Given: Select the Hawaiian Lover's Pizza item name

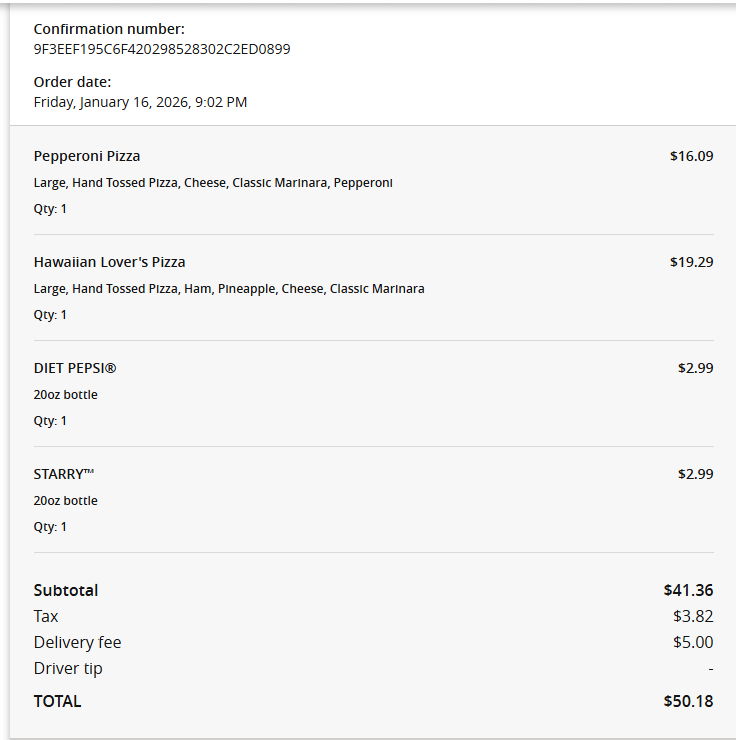Looking at the screenshot, I should 109,262.
